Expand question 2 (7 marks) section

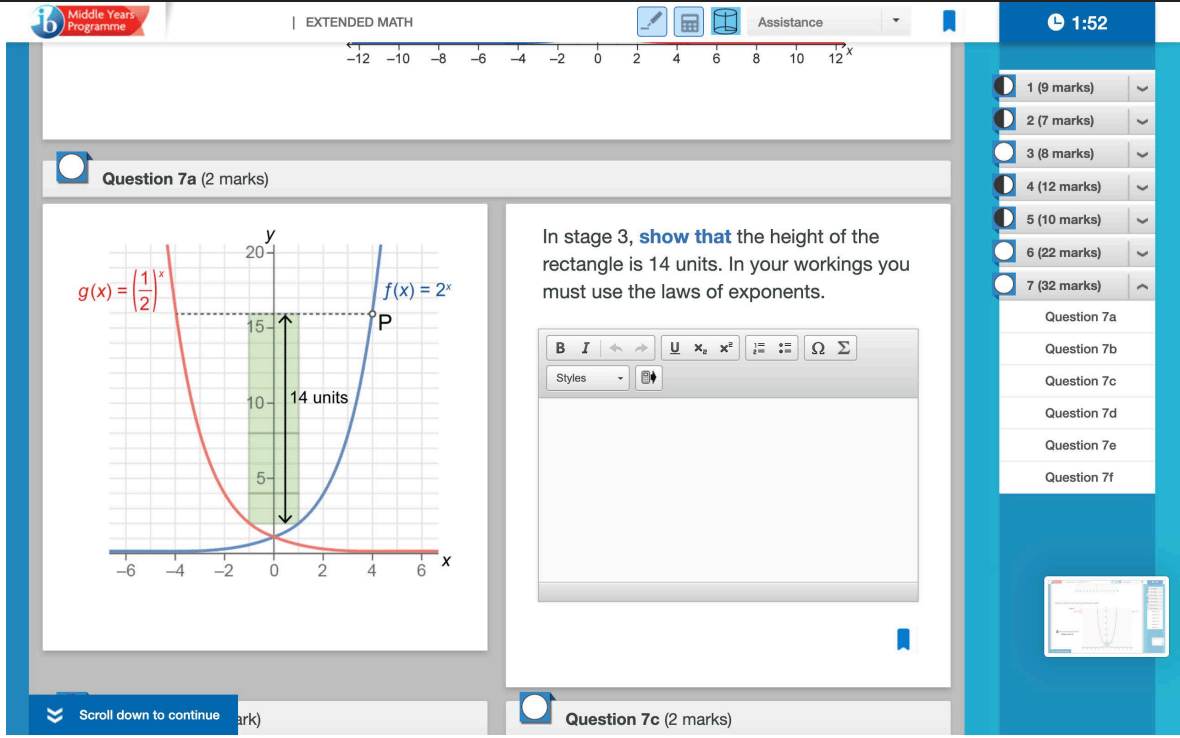click(1142, 121)
